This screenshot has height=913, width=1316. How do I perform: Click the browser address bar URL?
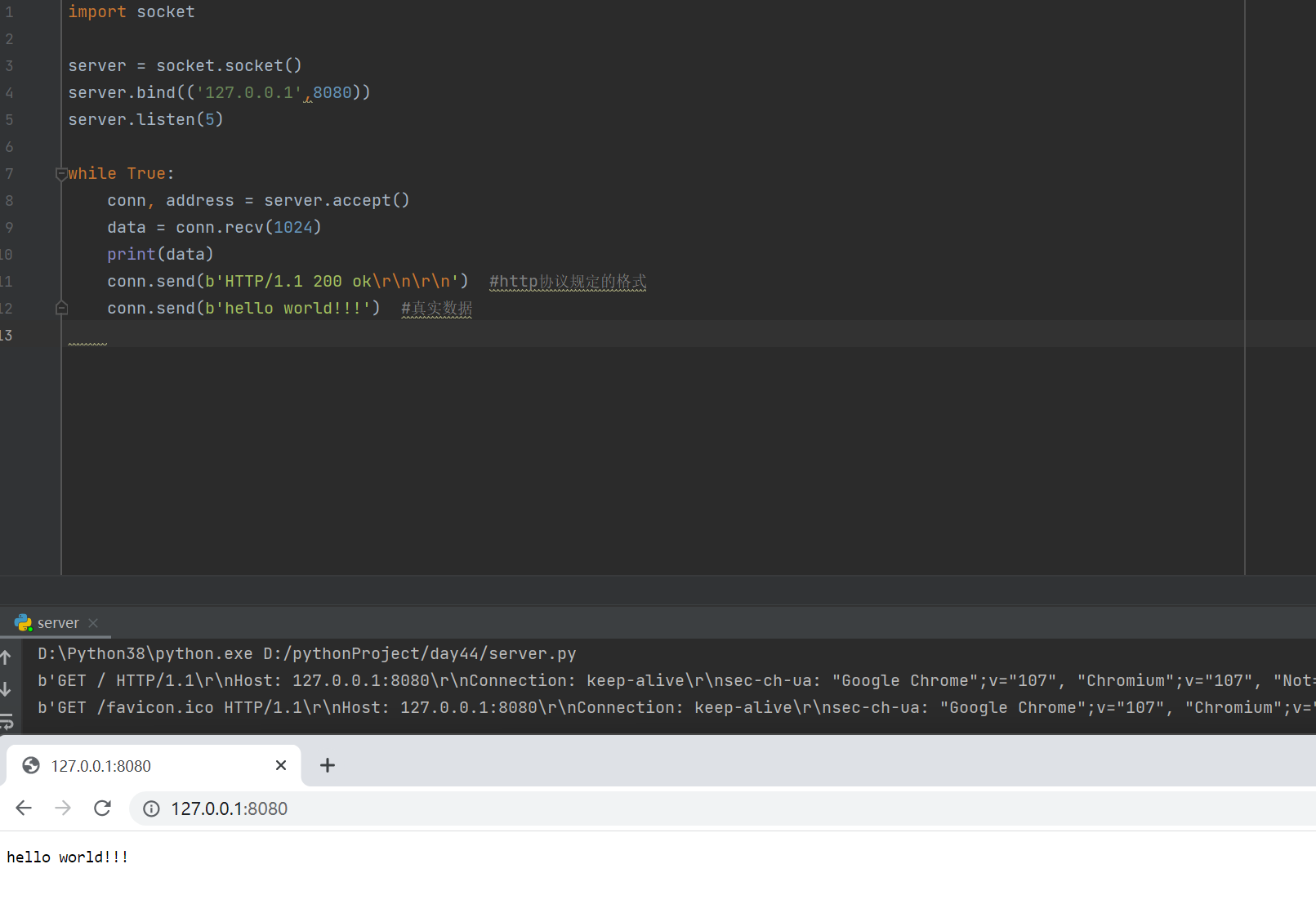point(229,808)
